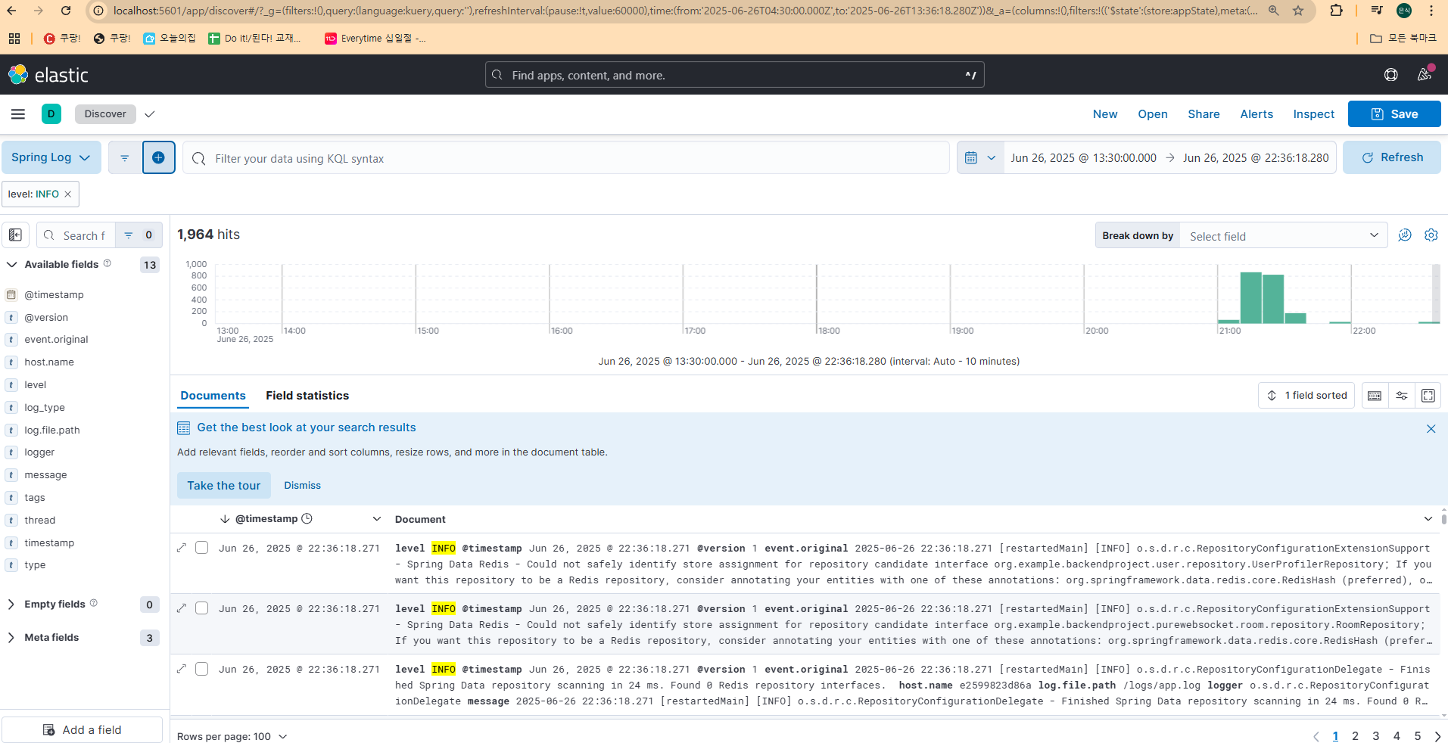Click Dismiss link in tour callout
This screenshot has width=1448, height=744.
click(302, 485)
